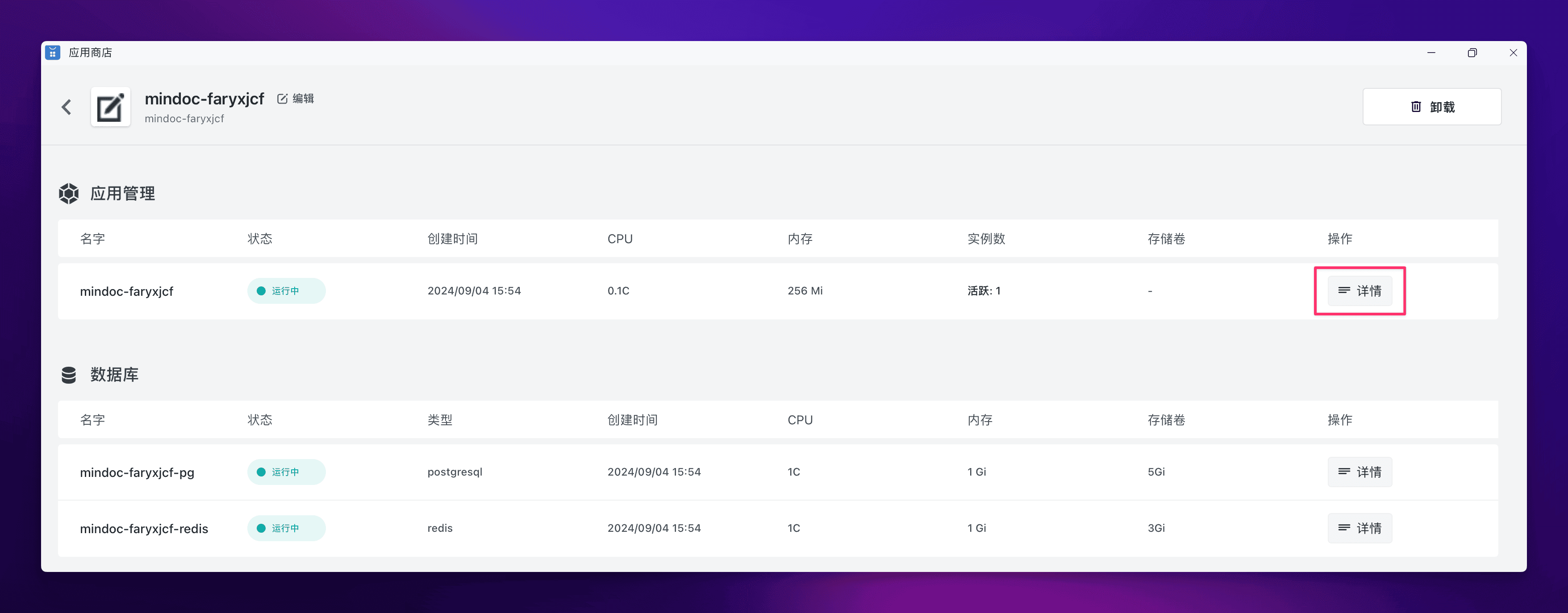Click 运行中 status badge of redis row
The image size is (1568, 613).
[x=286, y=528]
